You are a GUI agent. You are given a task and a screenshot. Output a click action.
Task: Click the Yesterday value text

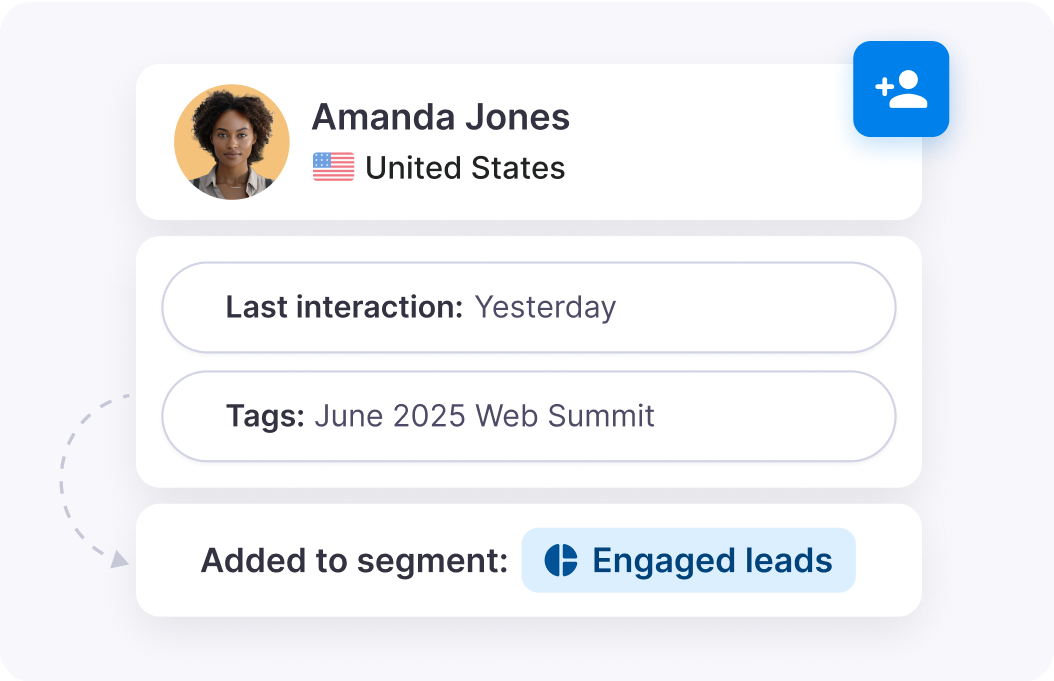coord(545,307)
